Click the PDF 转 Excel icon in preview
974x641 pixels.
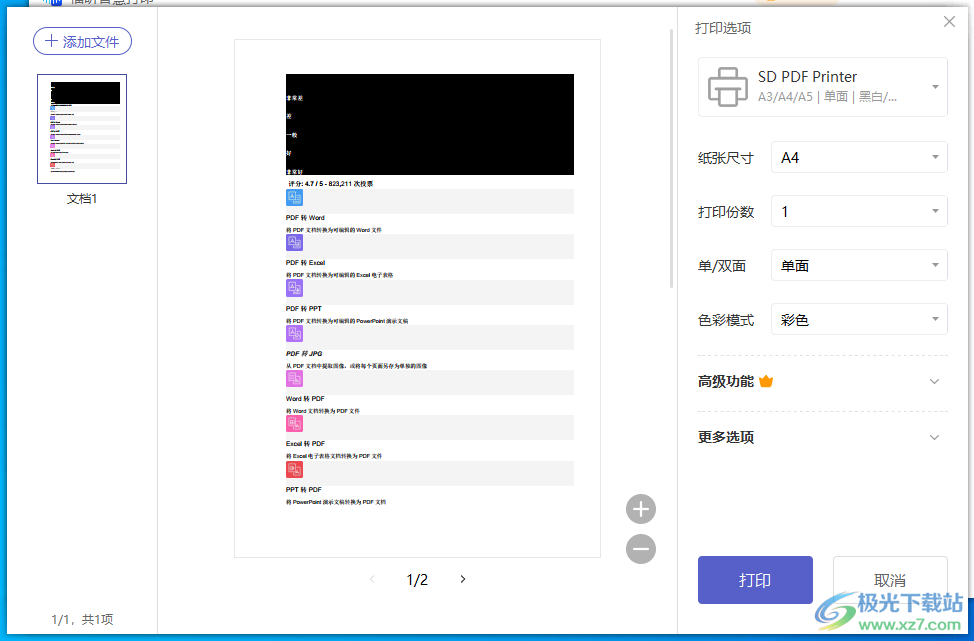tap(294, 242)
